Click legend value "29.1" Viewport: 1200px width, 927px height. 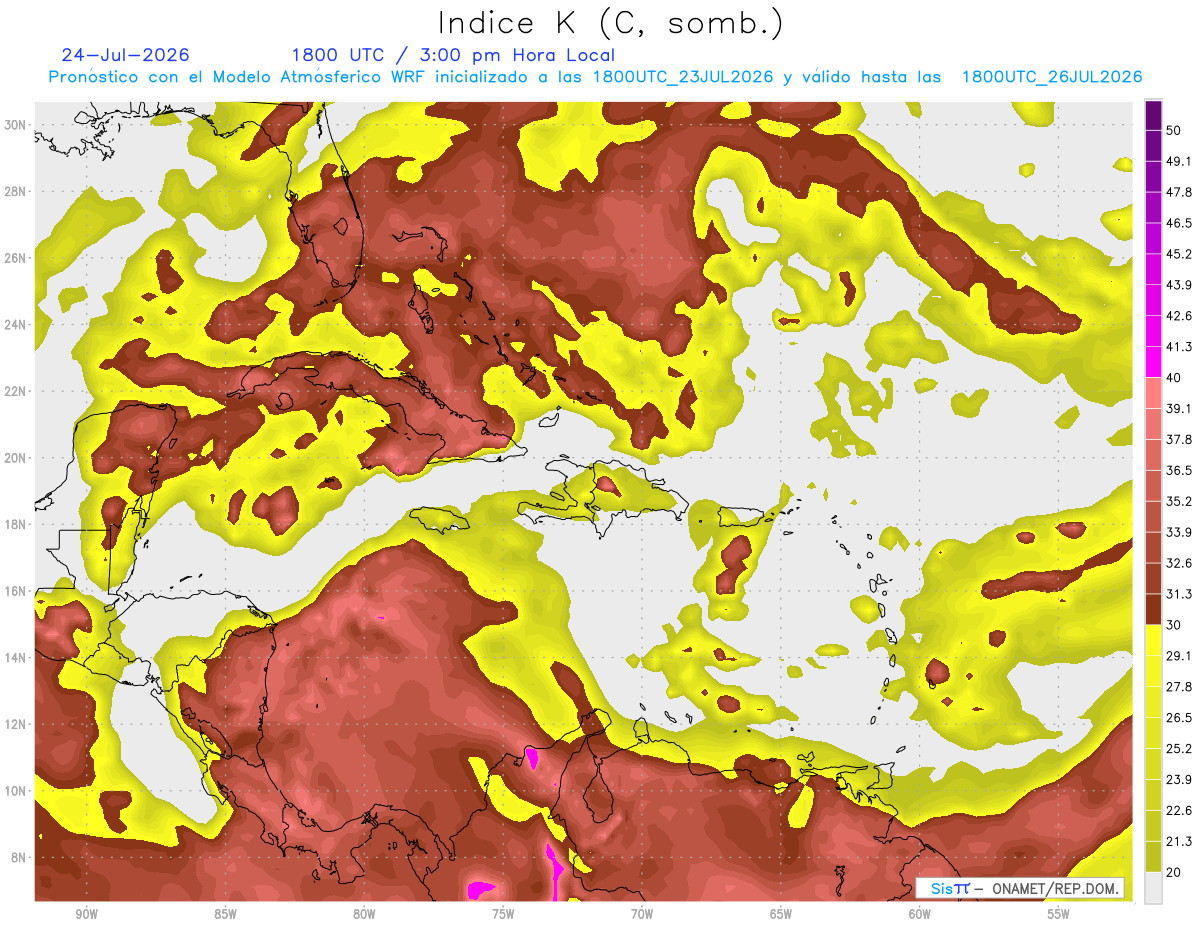pyautogui.click(x=1179, y=656)
